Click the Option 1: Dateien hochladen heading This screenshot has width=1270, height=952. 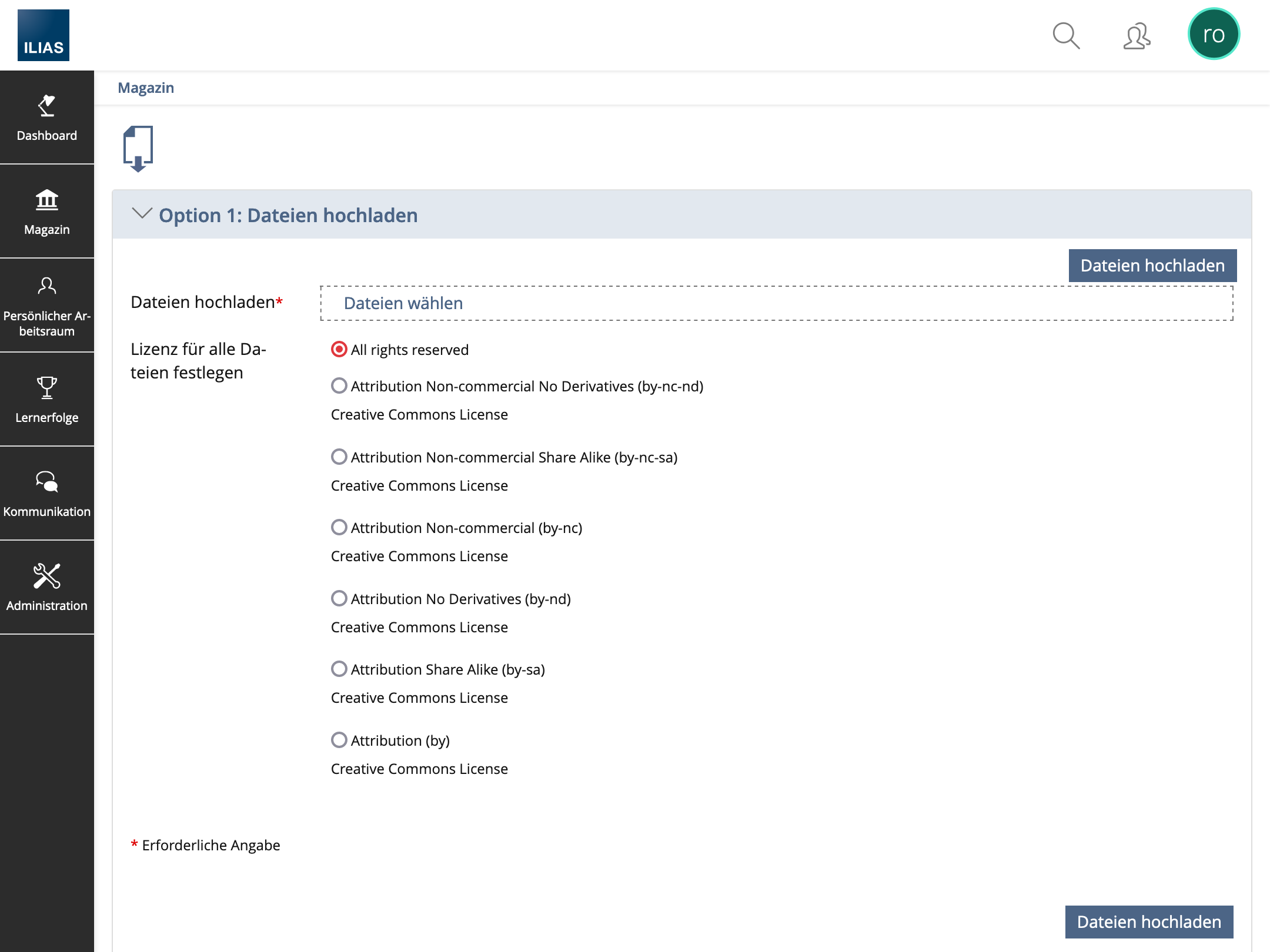288,216
